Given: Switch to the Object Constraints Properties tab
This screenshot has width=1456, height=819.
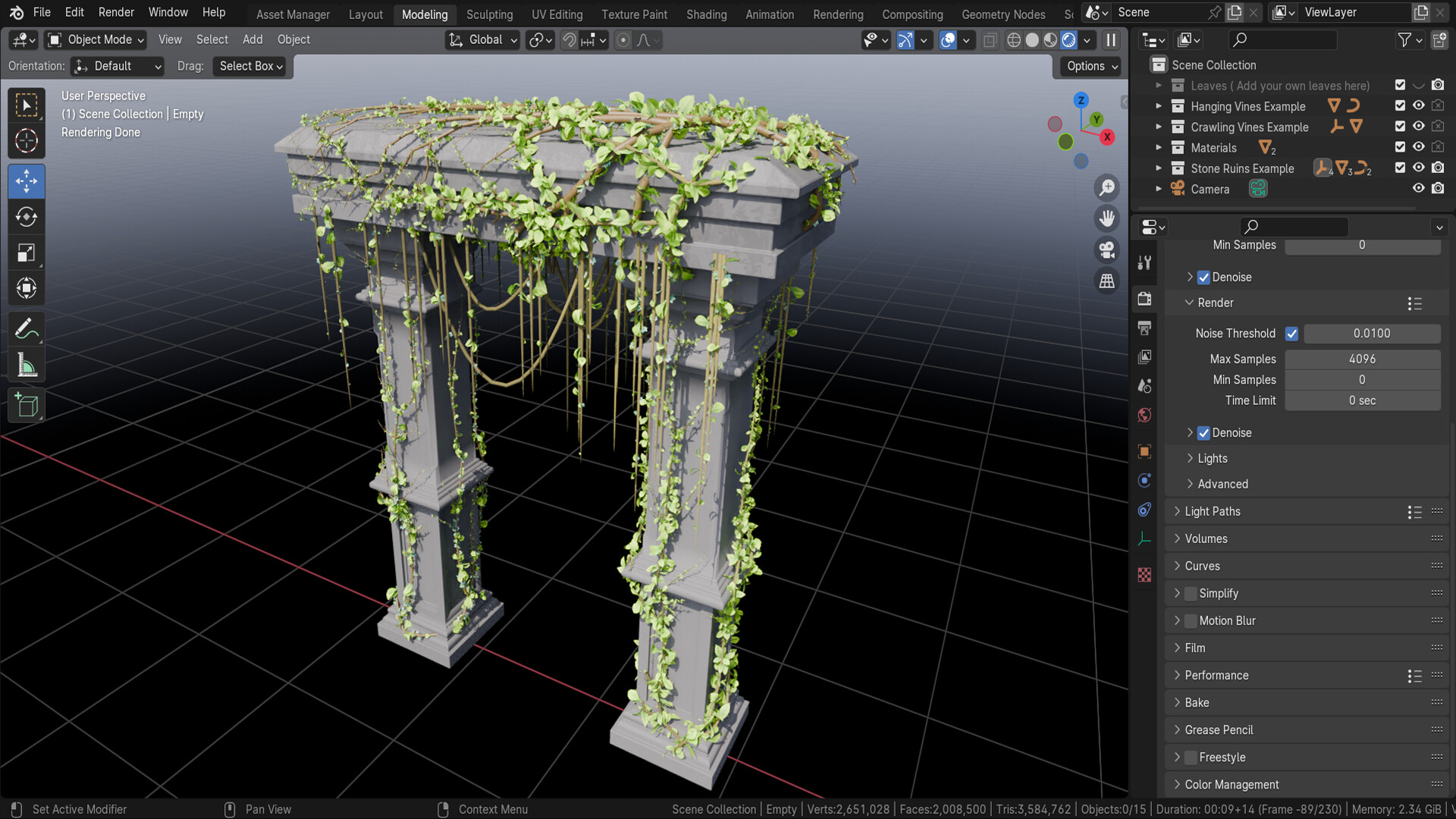Looking at the screenshot, I should [x=1145, y=509].
